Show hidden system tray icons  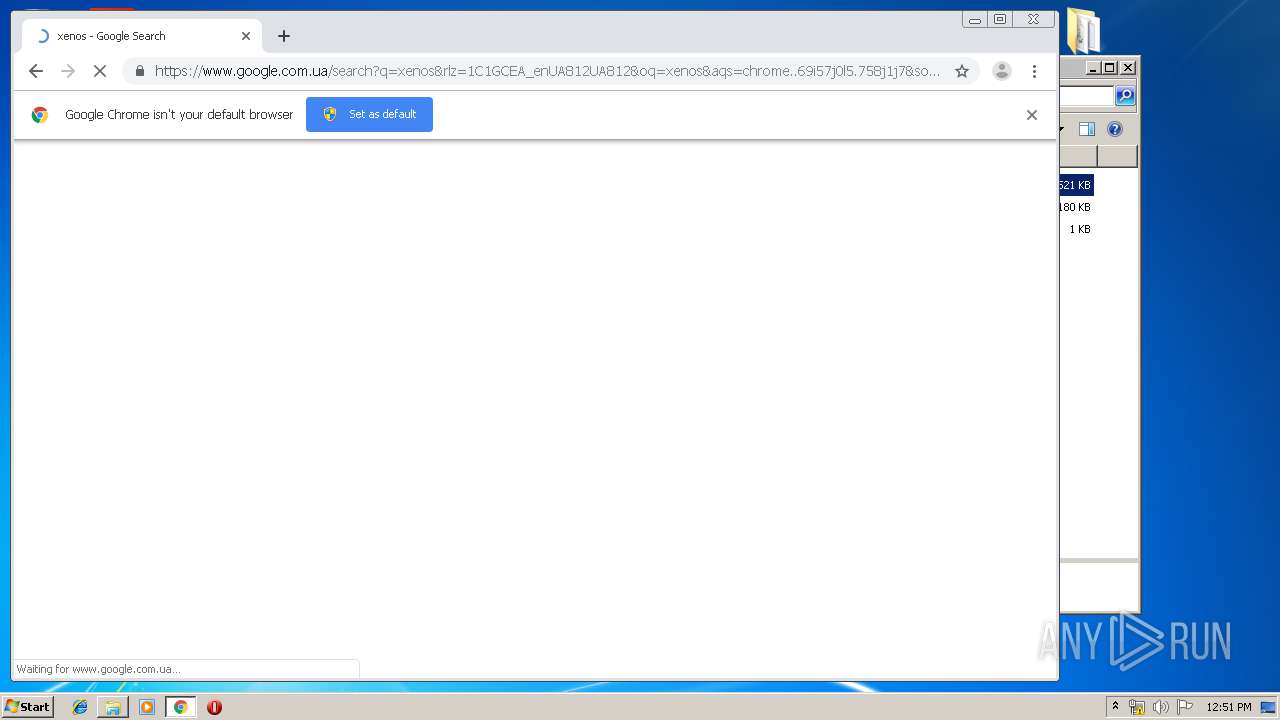tap(1115, 707)
